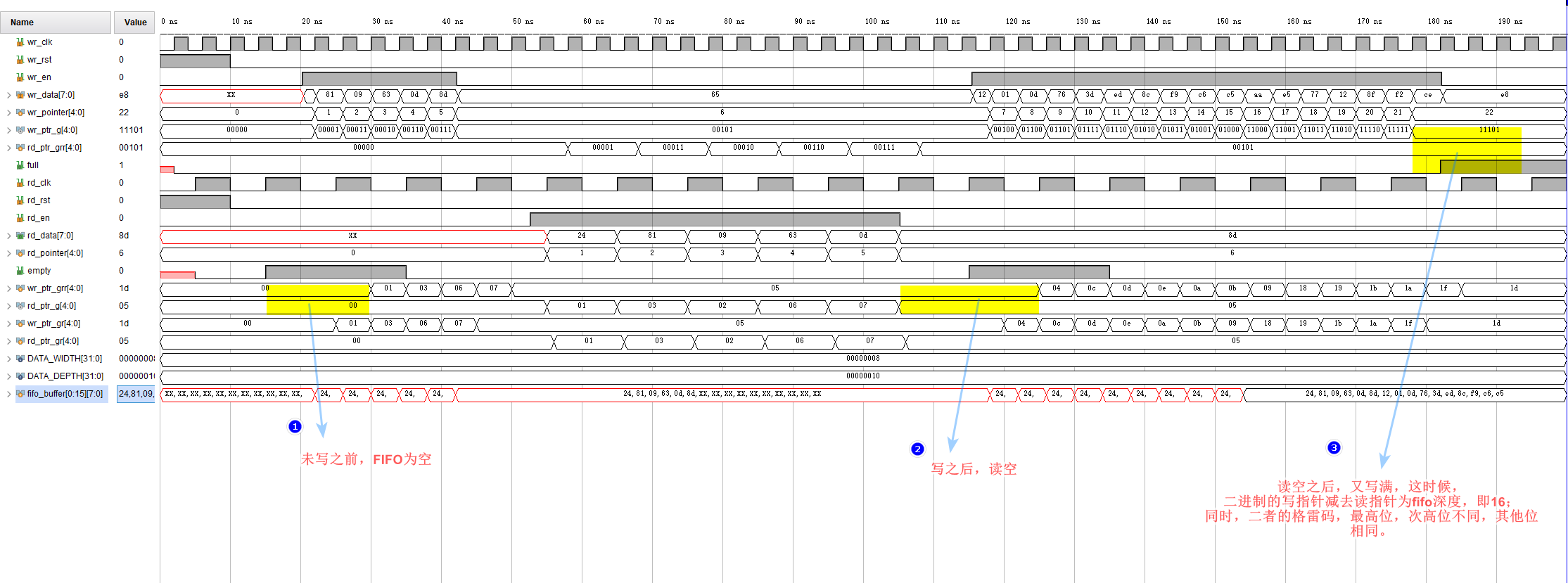Click the rd_en signal icon
Image resolution: width=1568 pixels, height=583 pixels.
point(20,218)
